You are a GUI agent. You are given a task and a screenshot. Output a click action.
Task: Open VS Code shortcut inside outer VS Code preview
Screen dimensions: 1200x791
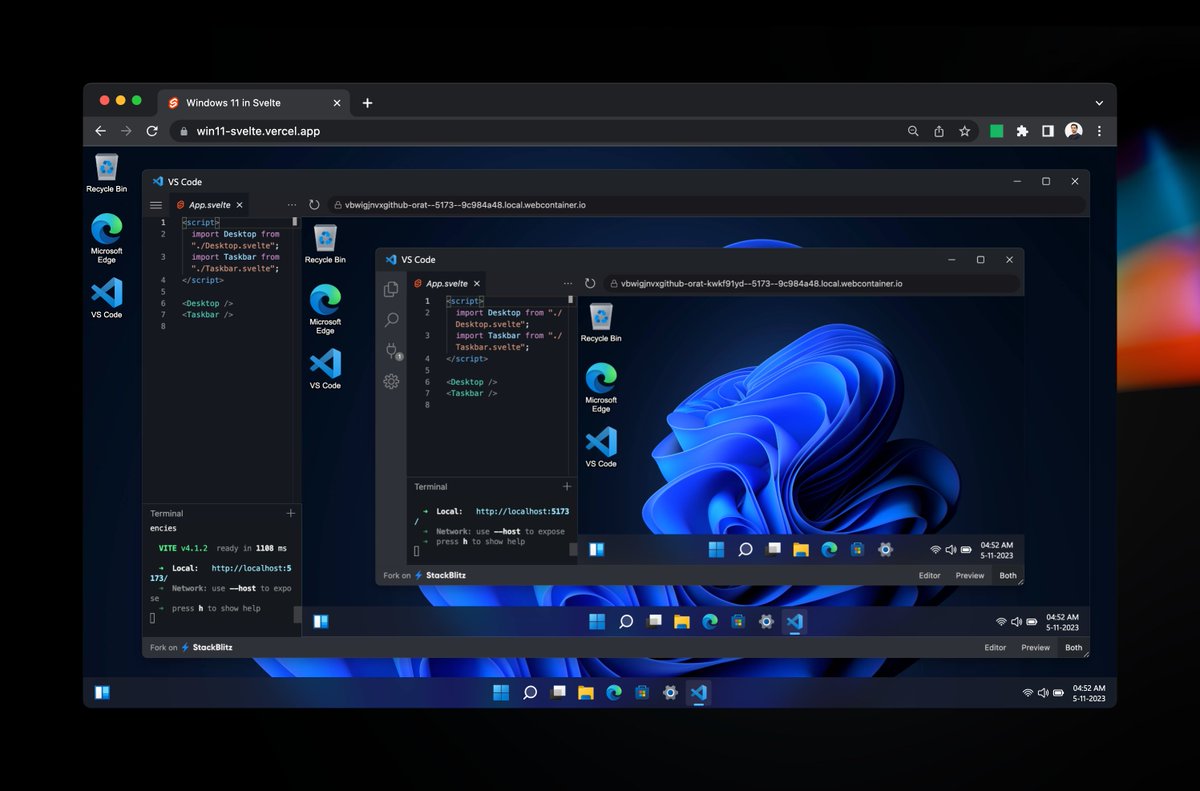pyautogui.click(x=325, y=369)
